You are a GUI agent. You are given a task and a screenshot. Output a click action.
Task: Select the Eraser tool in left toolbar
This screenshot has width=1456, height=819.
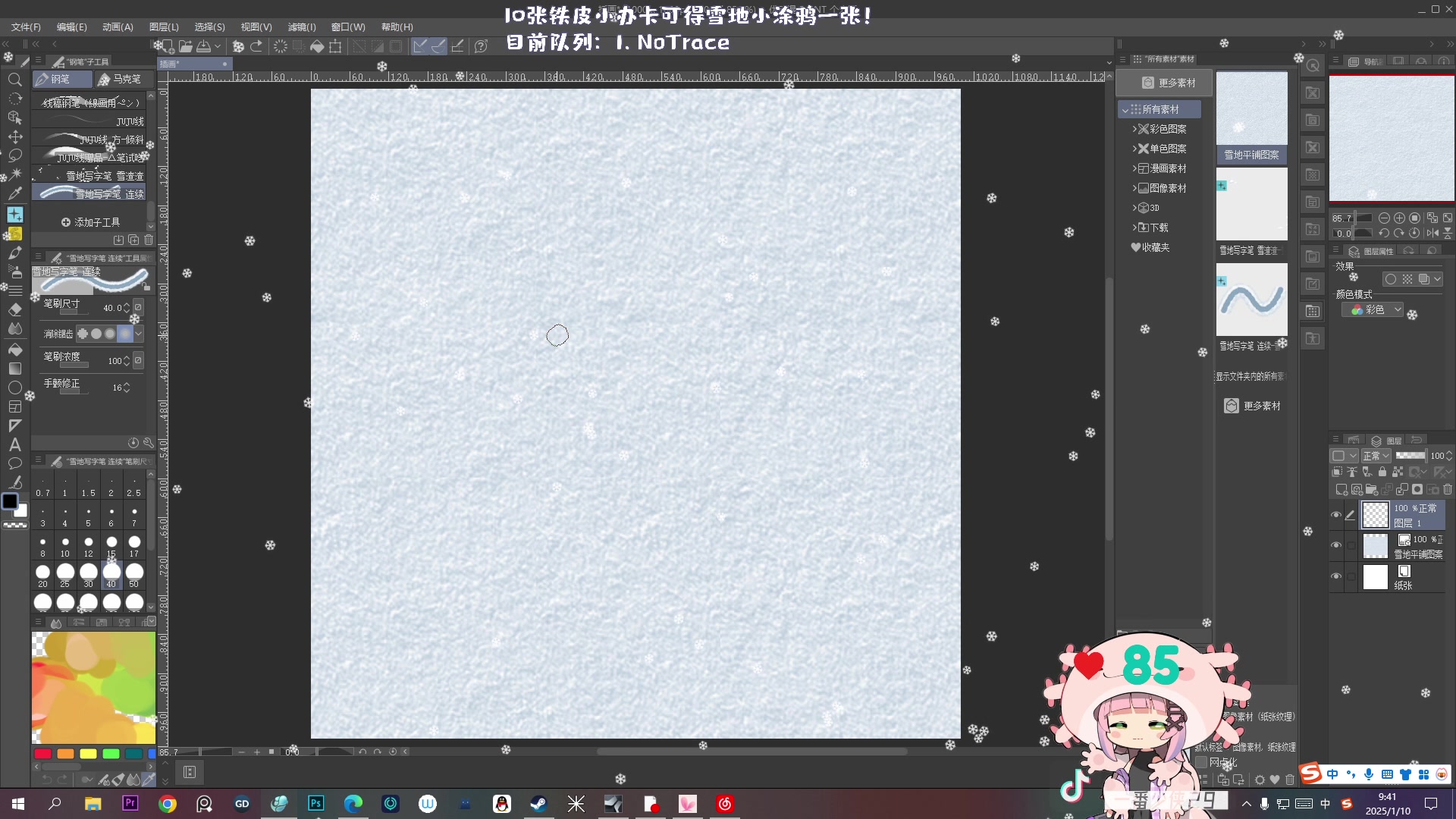click(14, 309)
